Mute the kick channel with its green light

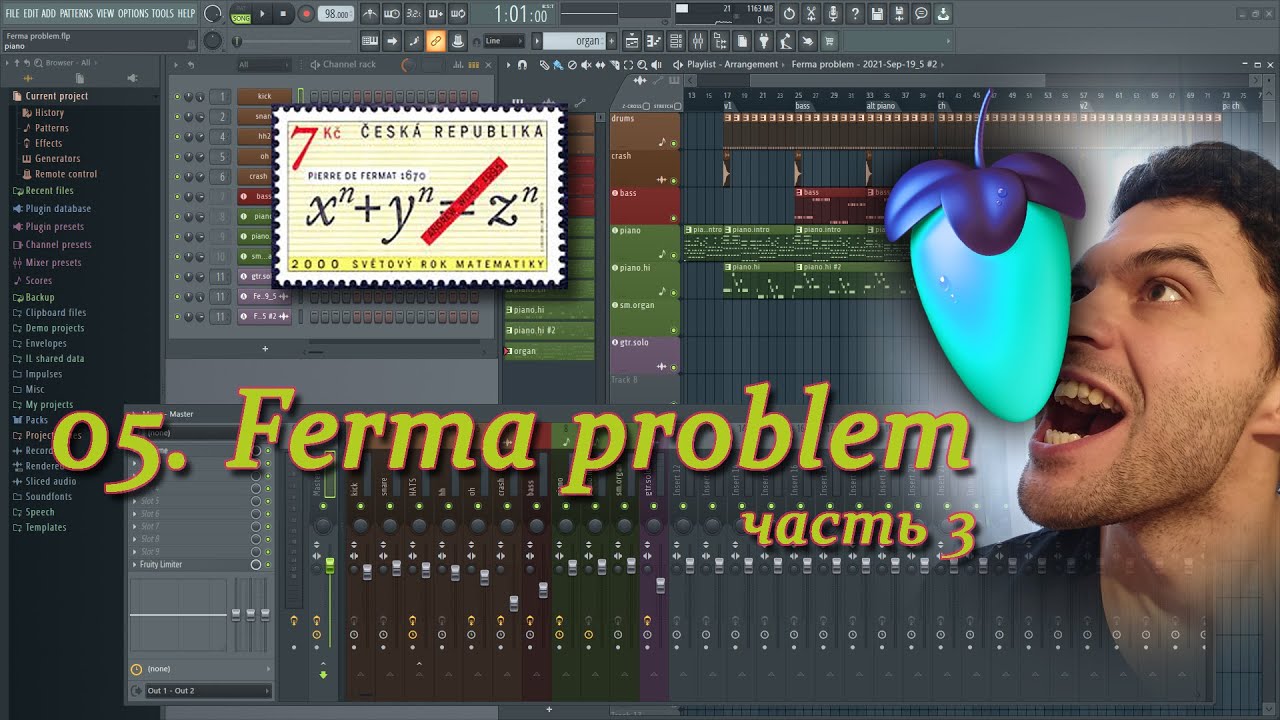[177, 97]
